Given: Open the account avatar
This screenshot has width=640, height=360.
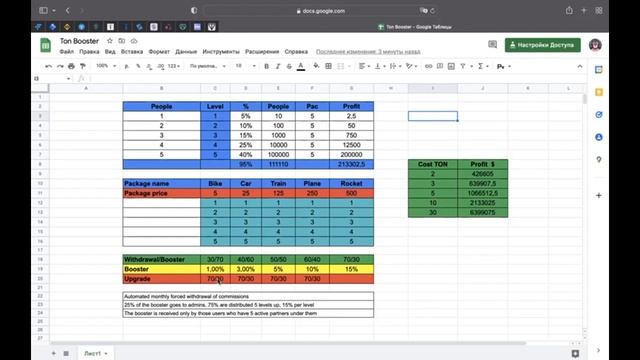Looking at the screenshot, I should (x=595, y=45).
